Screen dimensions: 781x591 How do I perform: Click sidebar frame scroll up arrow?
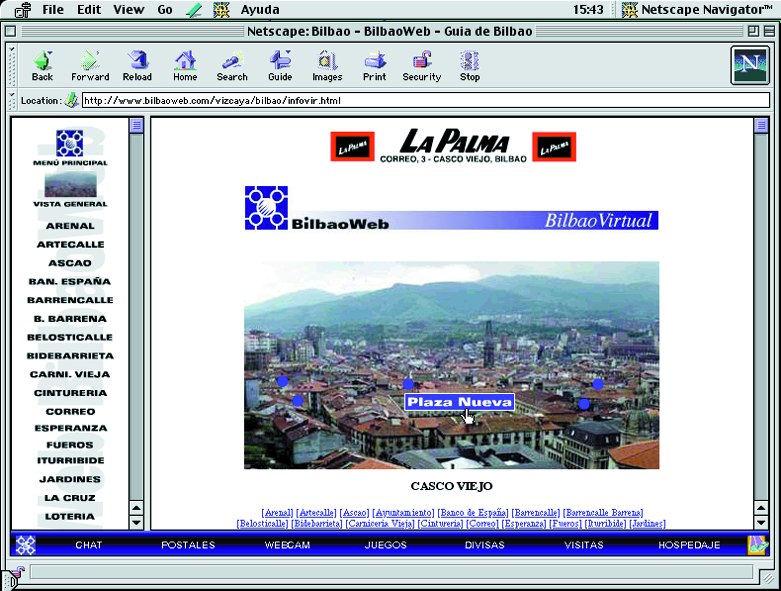(136, 508)
